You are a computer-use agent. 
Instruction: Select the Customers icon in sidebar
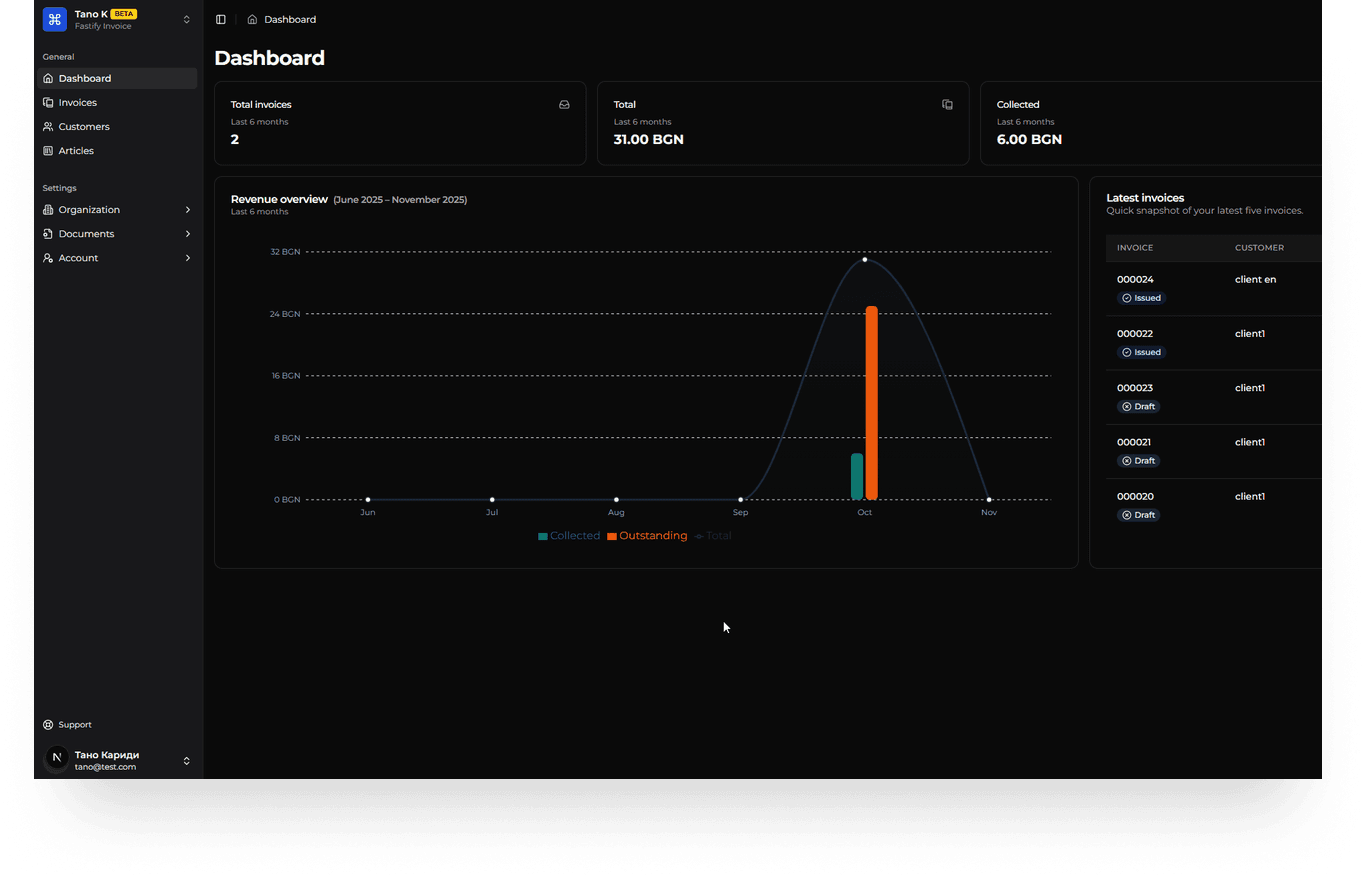[x=48, y=127]
